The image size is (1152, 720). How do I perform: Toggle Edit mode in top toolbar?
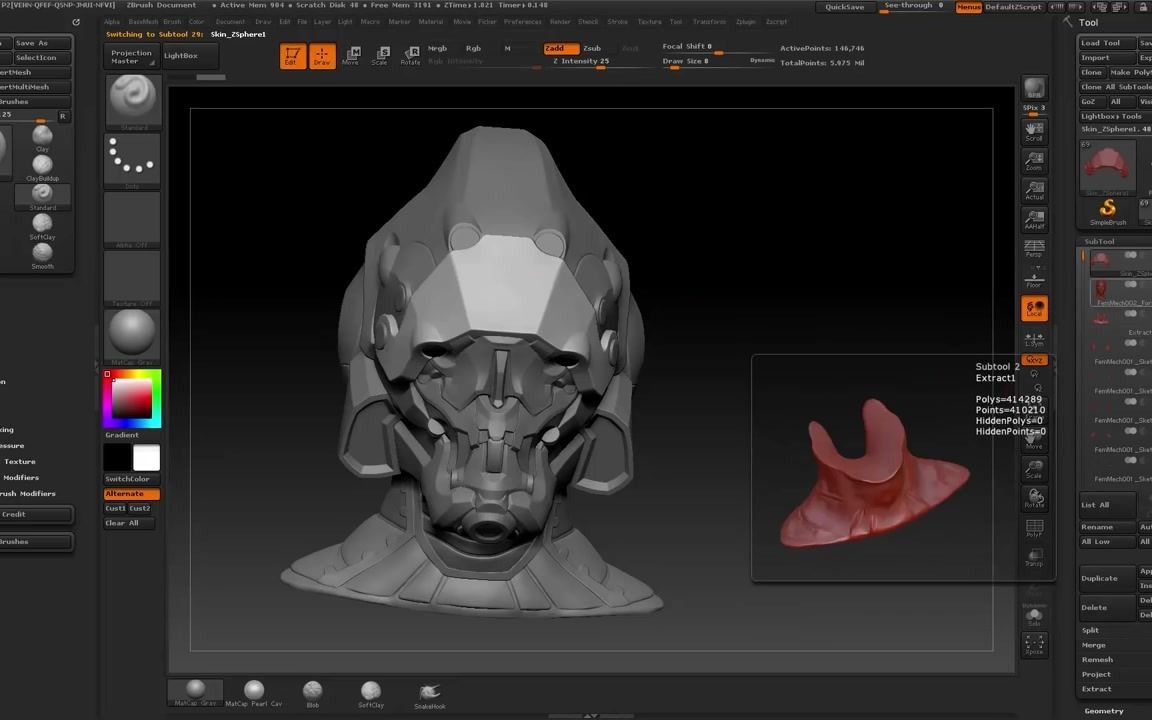(x=291, y=55)
